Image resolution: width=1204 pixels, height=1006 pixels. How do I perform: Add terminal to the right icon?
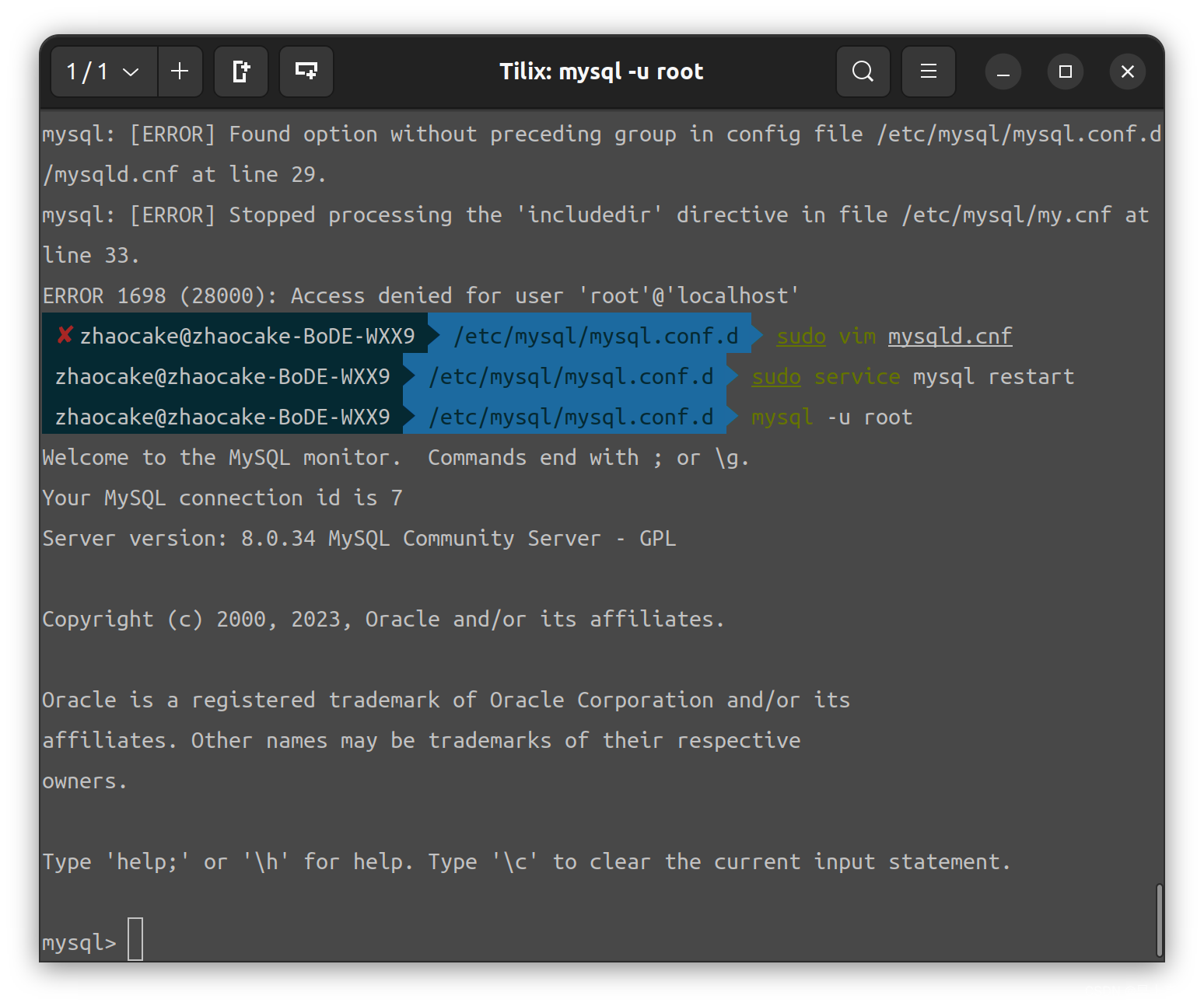pos(241,72)
